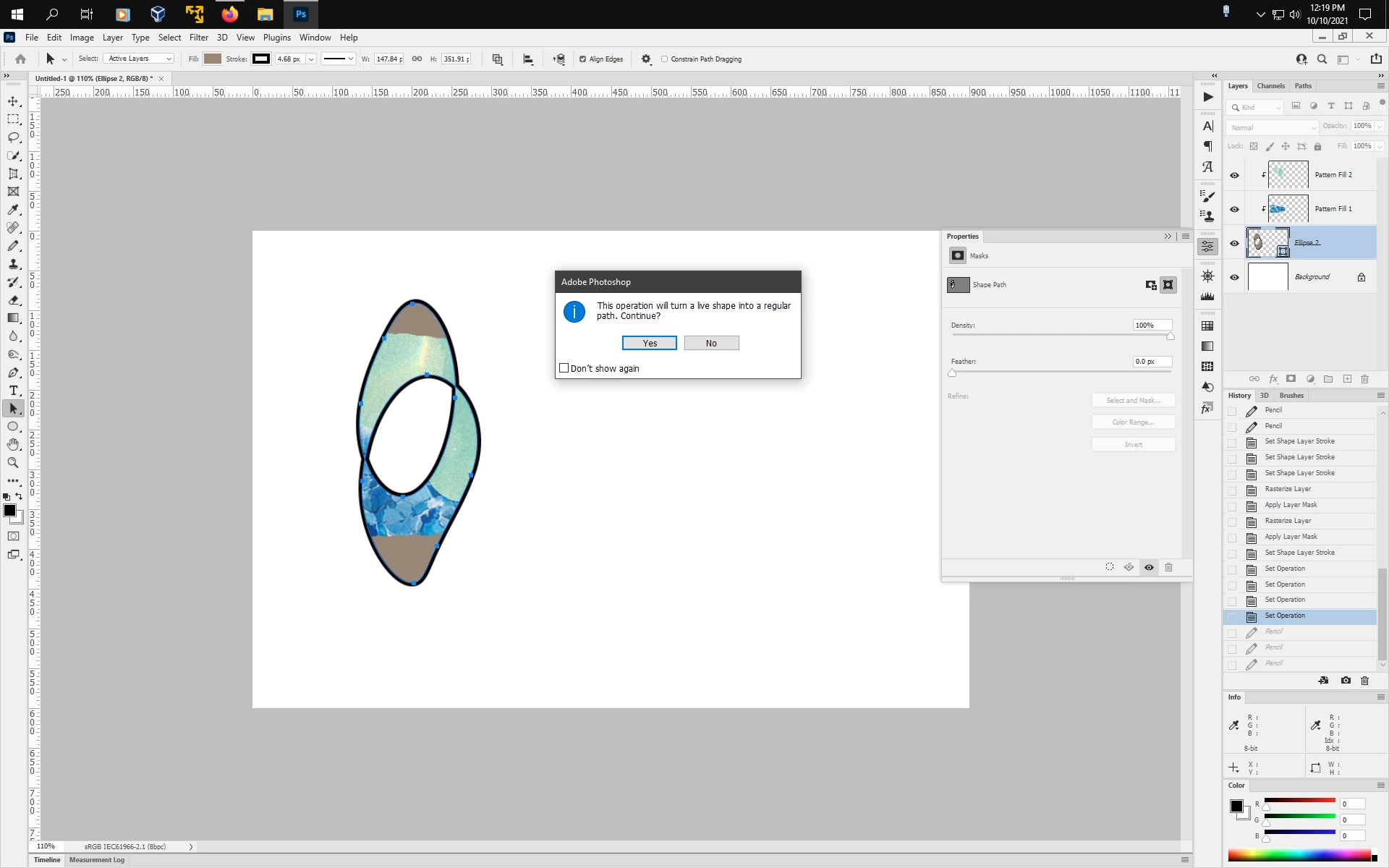Open the blend mode Normal dropdown

(x=1272, y=127)
